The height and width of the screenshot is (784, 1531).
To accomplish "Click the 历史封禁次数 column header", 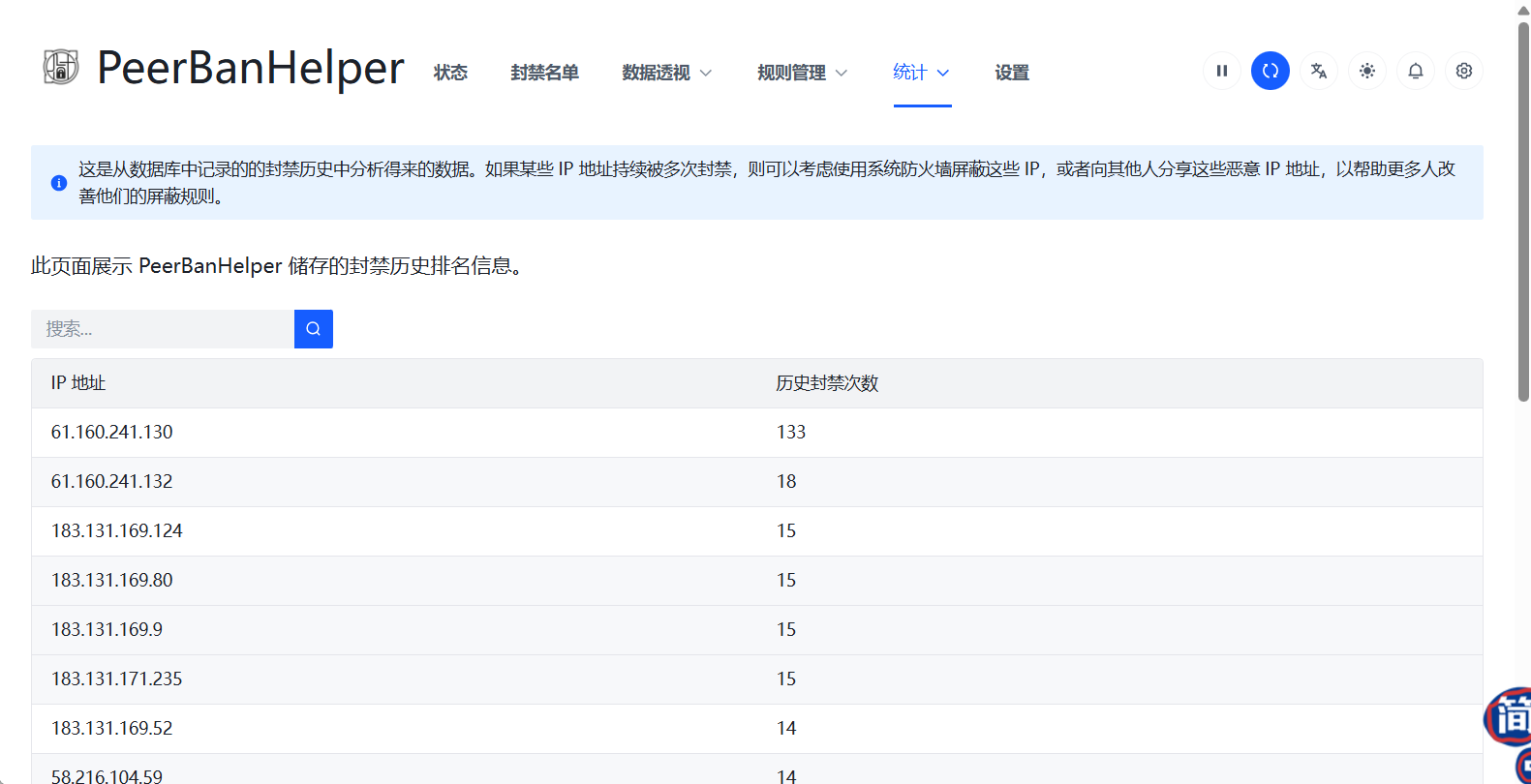I will [x=827, y=383].
